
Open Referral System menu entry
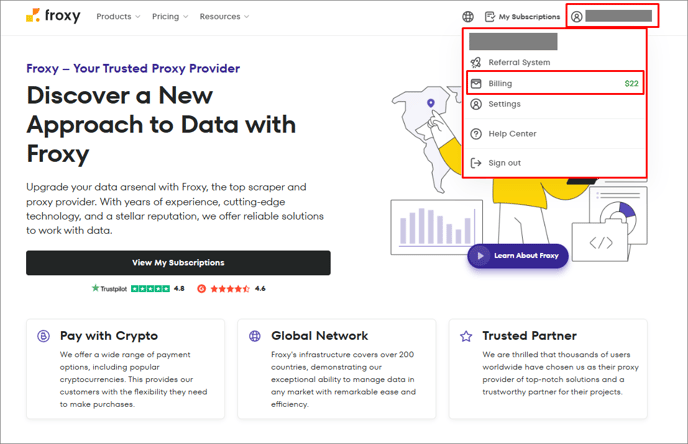555,62
